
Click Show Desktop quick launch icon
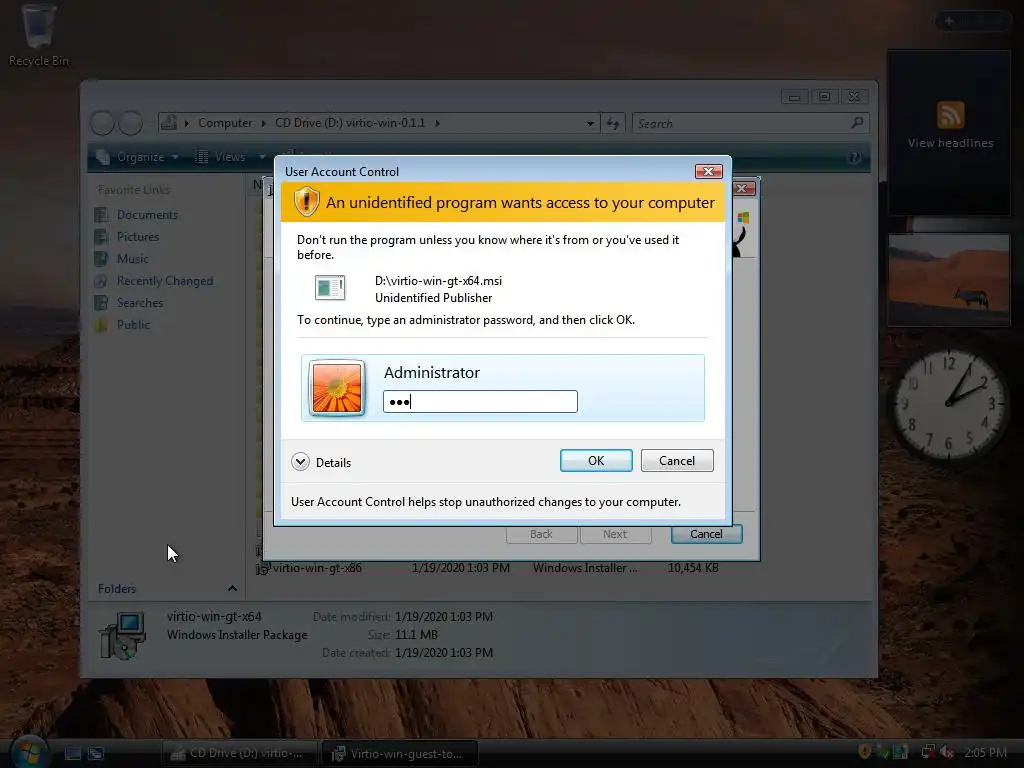tap(72, 754)
